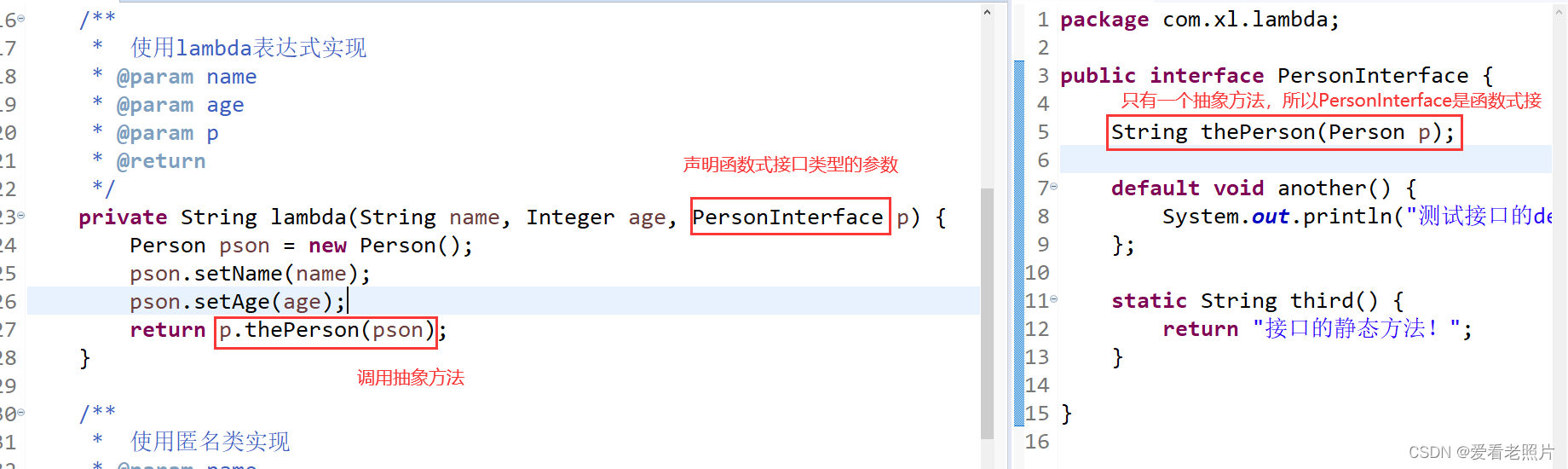
Task: Click the blue change marker beside line 15
Action: click(x=1018, y=414)
